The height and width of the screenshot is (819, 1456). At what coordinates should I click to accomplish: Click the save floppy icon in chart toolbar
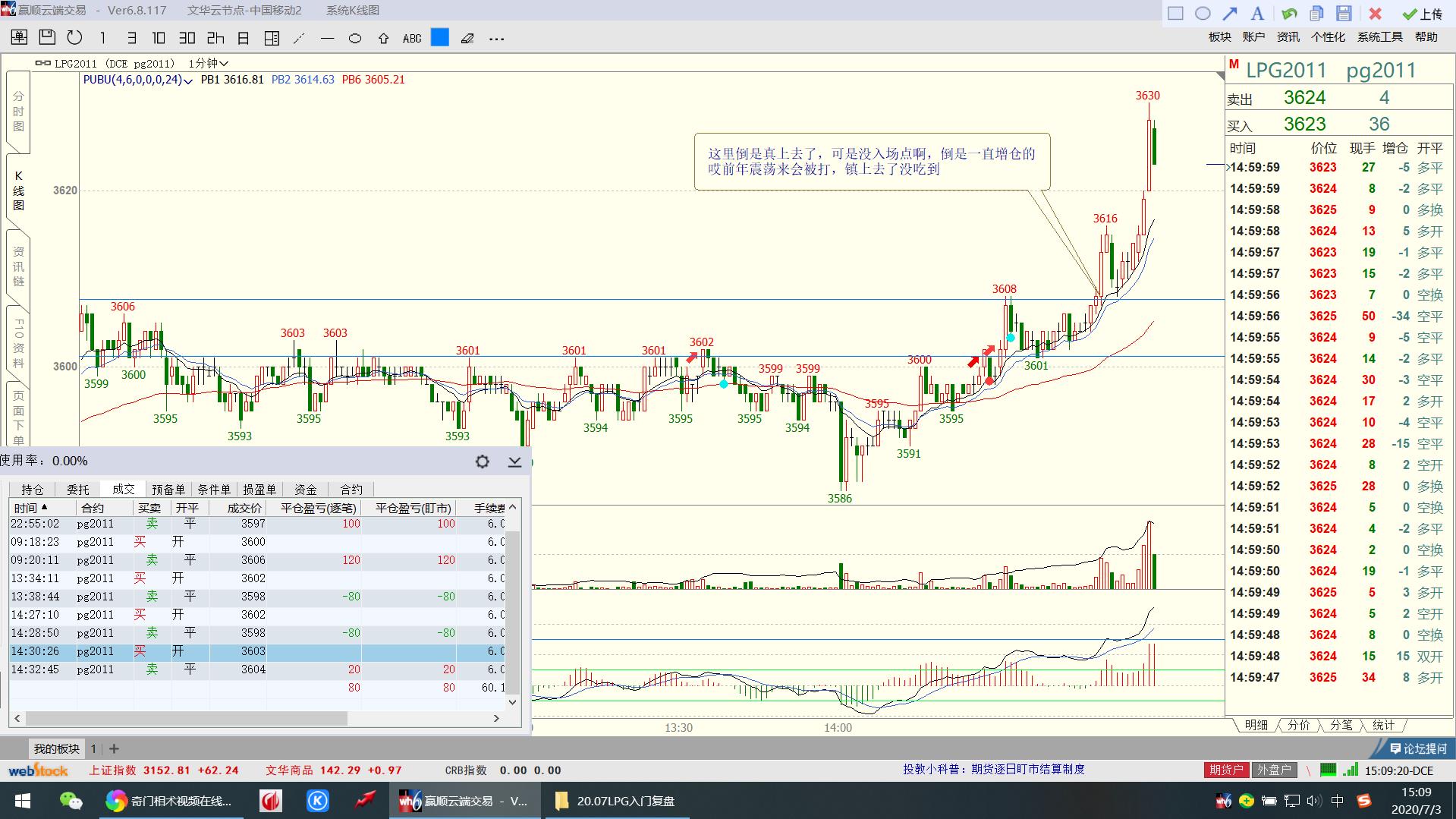coord(47,38)
